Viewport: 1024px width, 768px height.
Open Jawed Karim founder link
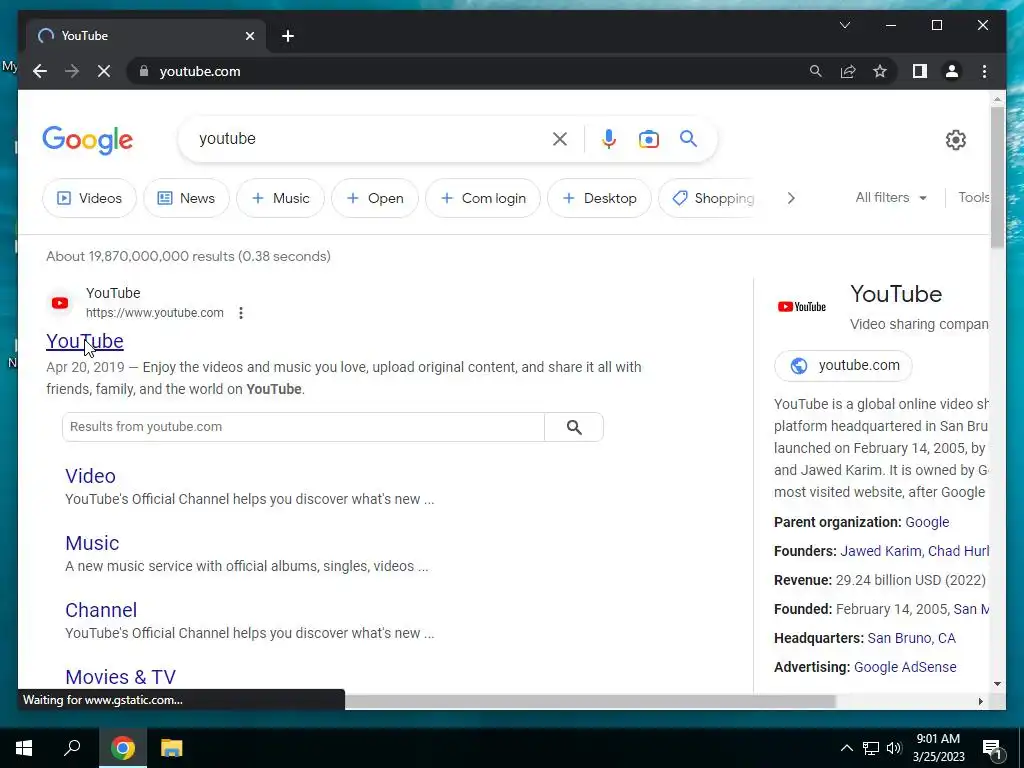(x=882, y=551)
